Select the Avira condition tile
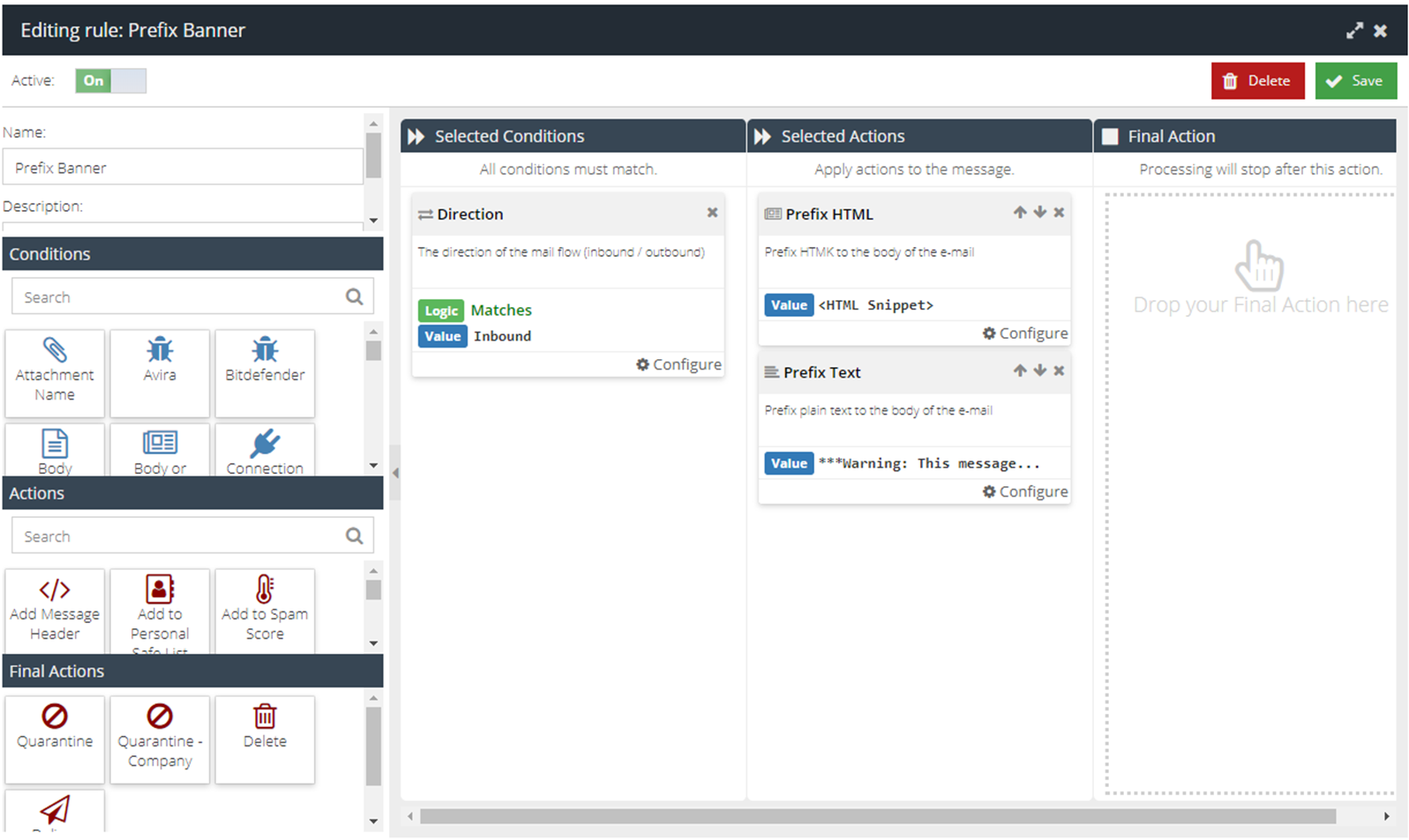Viewport: 1409px width, 840px height. click(x=160, y=373)
